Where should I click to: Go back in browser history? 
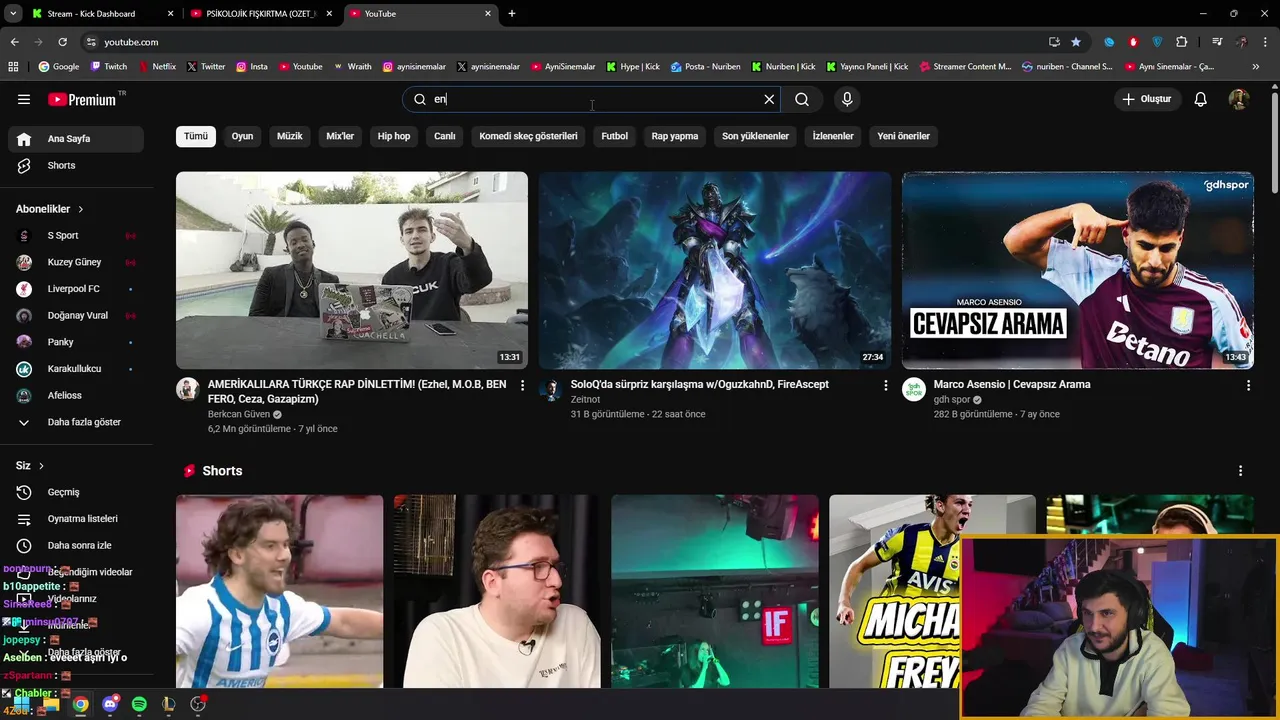pos(15,42)
